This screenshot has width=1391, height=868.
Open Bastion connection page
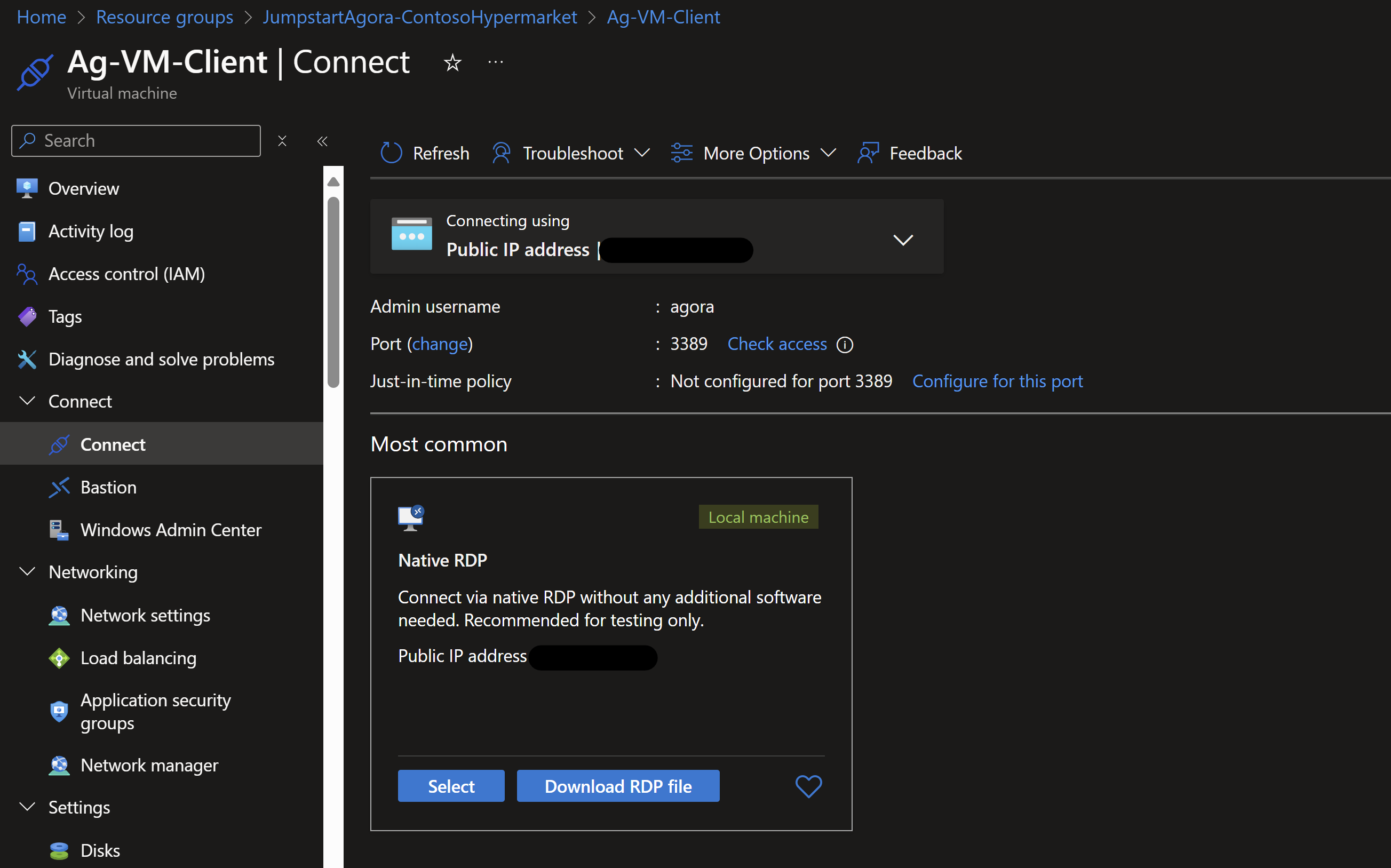tap(108, 488)
